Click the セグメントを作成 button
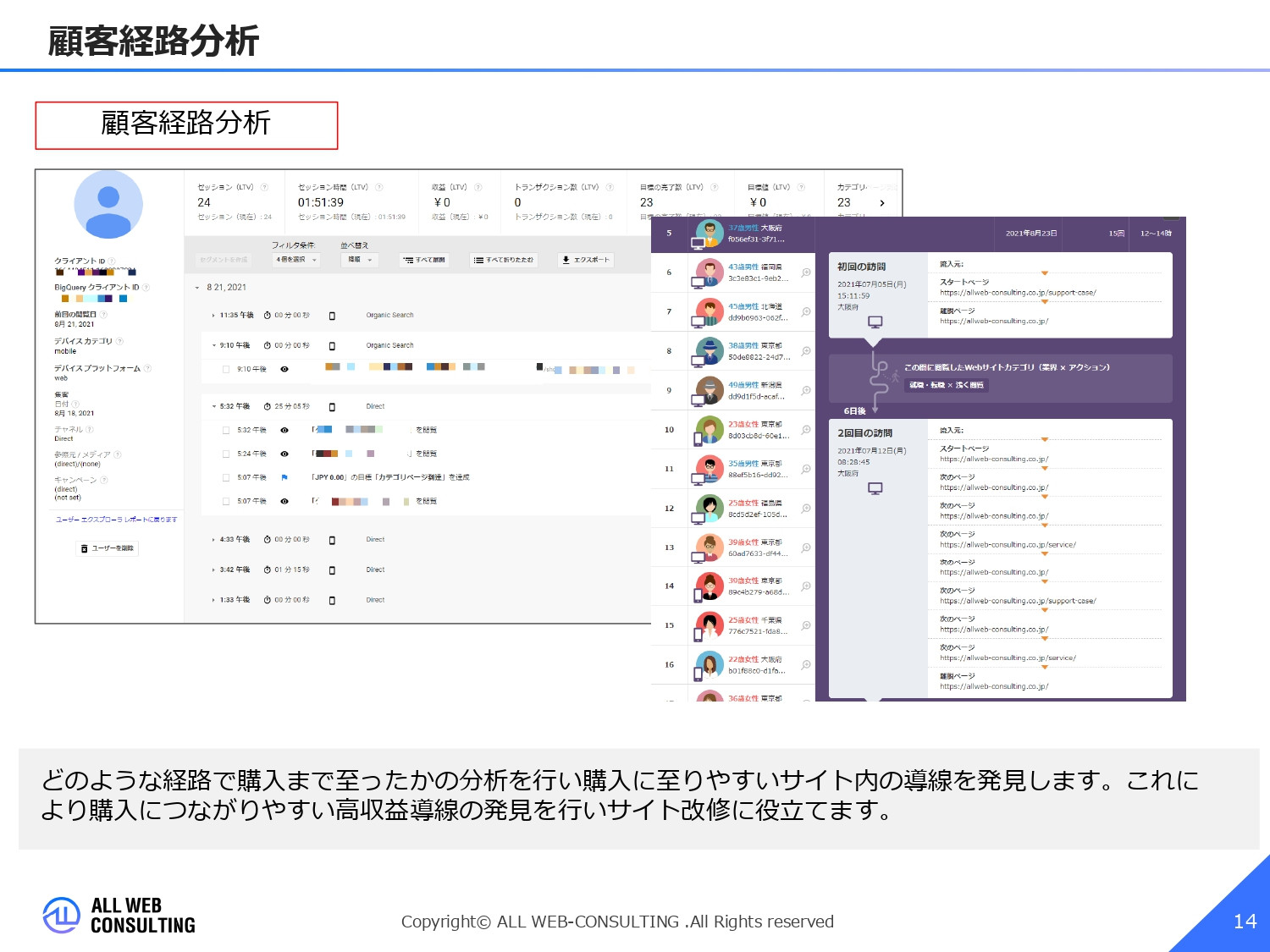The width and height of the screenshot is (1270, 952). click(223, 260)
